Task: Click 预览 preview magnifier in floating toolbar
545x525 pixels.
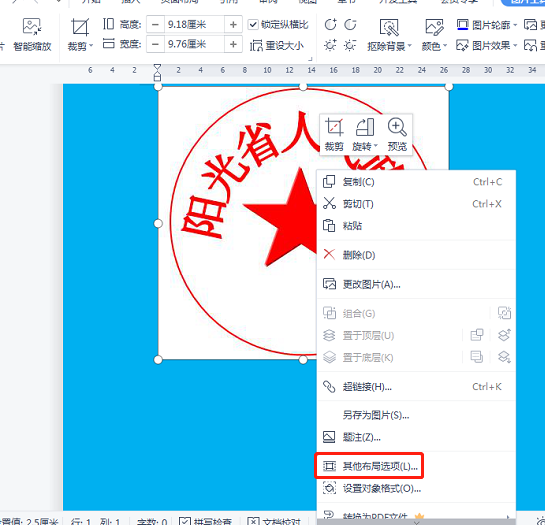Action: 397,135
